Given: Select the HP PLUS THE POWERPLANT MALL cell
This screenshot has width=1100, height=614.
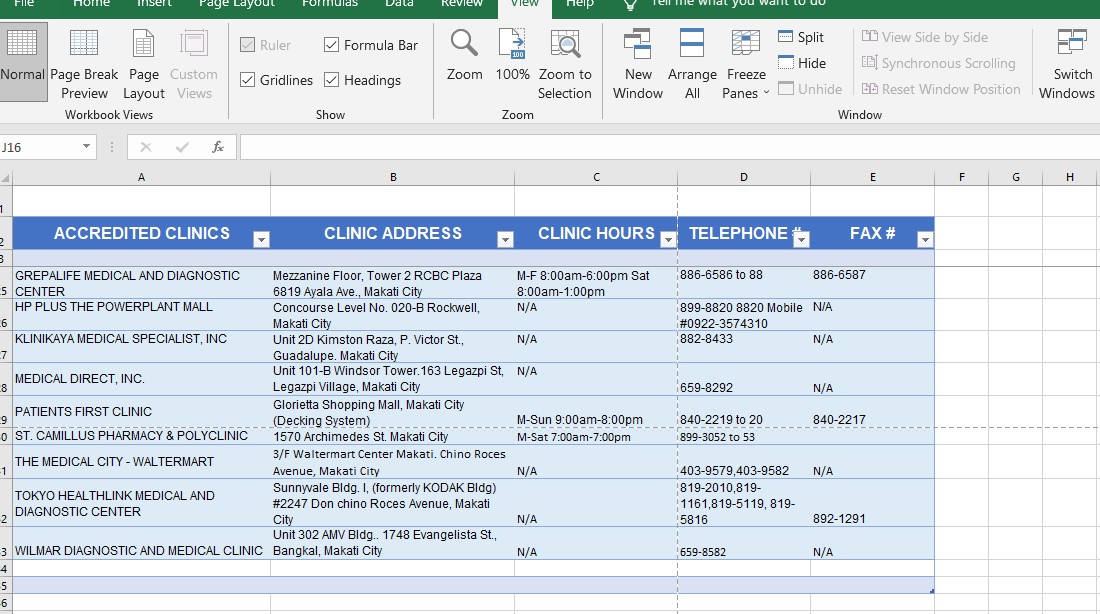Looking at the screenshot, I should pos(141,314).
